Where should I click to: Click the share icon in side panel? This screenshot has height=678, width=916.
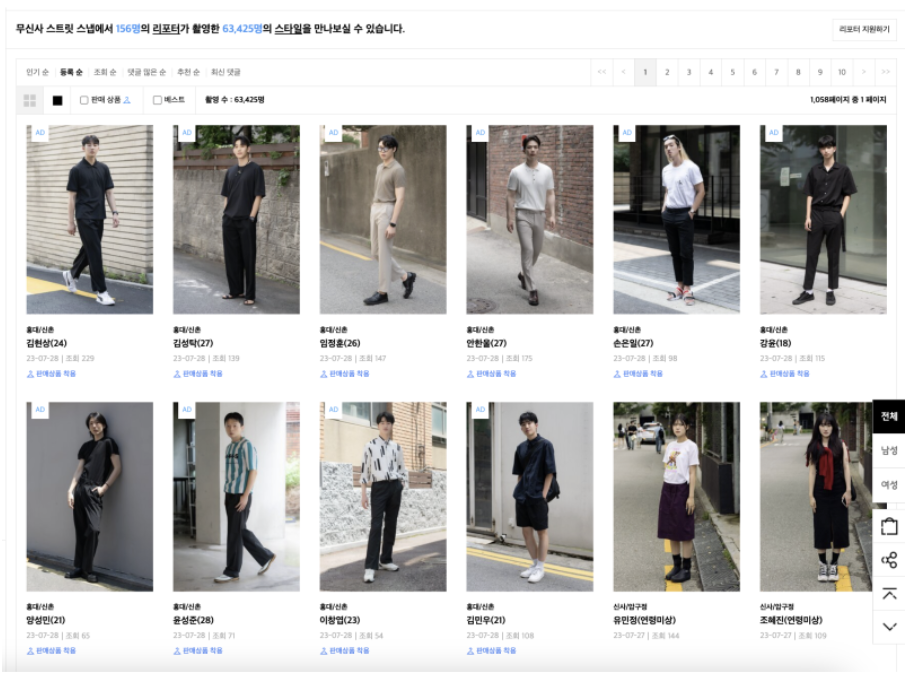[x=889, y=560]
